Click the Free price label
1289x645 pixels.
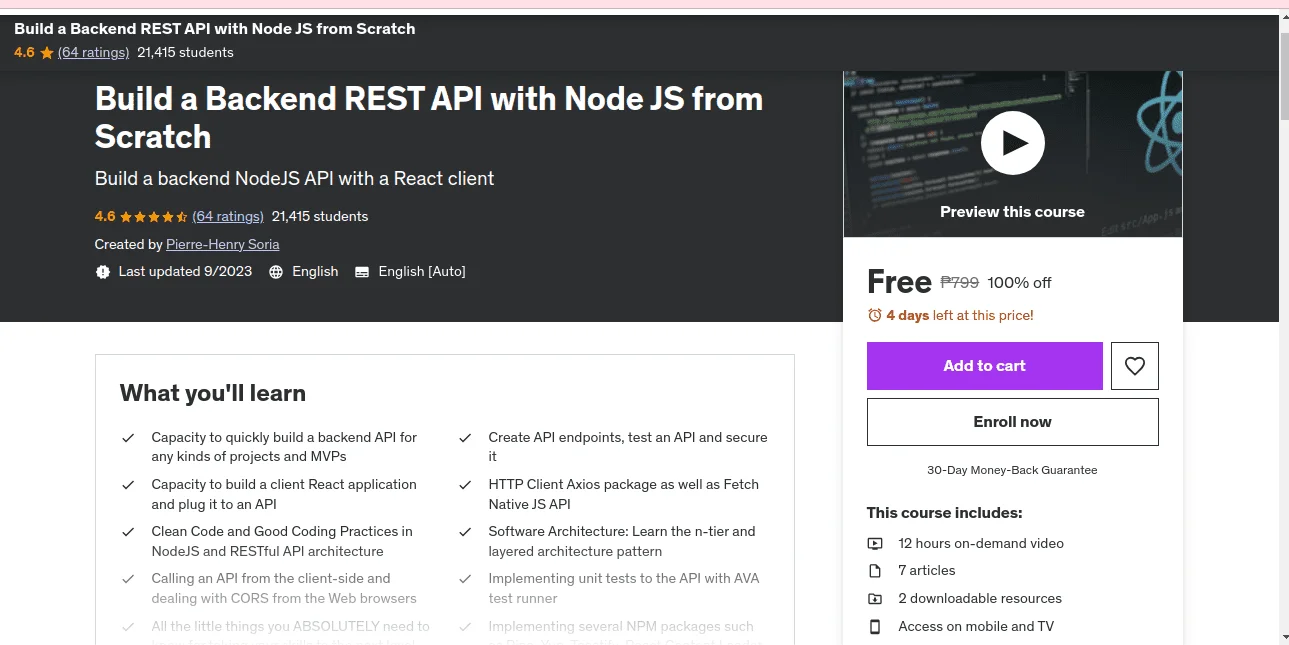click(x=899, y=282)
